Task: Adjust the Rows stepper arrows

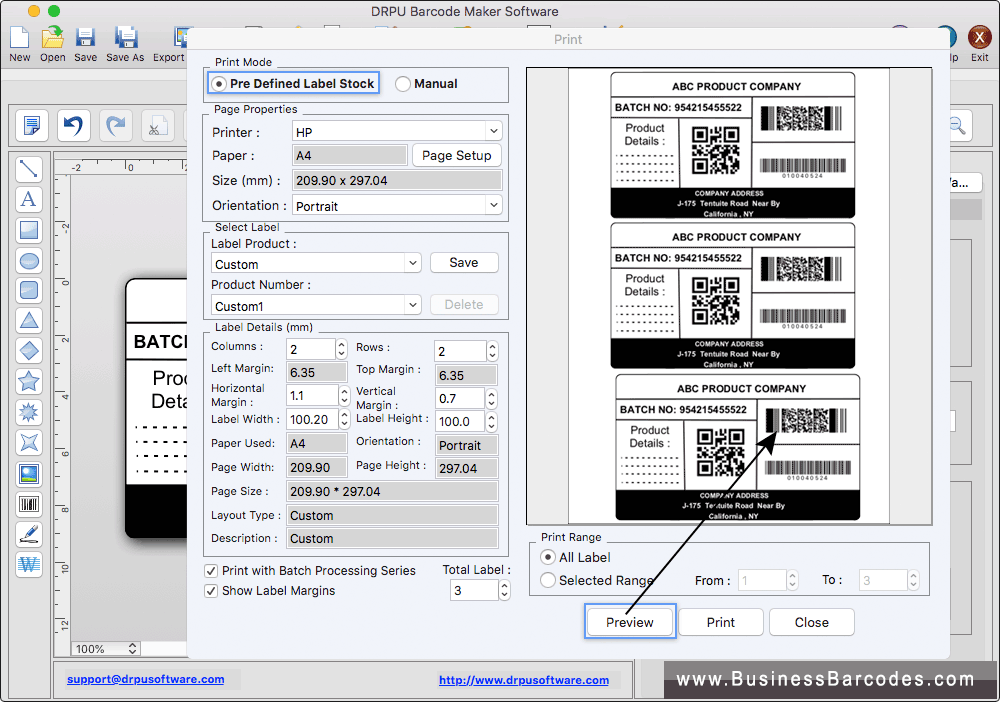Action: (492, 351)
